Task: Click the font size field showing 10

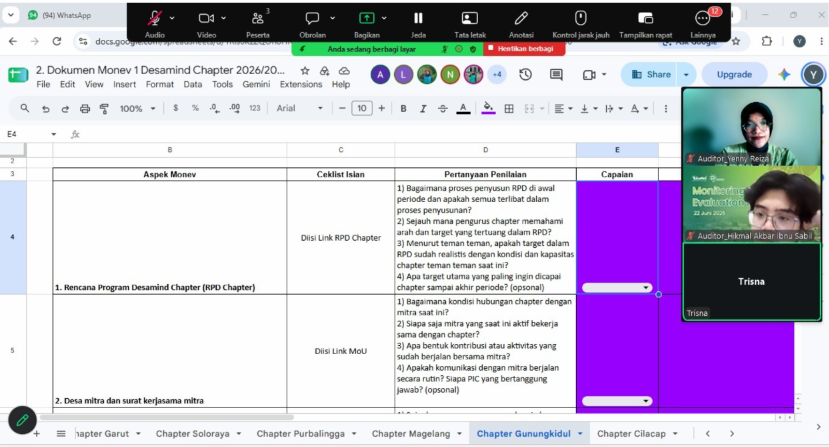Action: (362, 108)
